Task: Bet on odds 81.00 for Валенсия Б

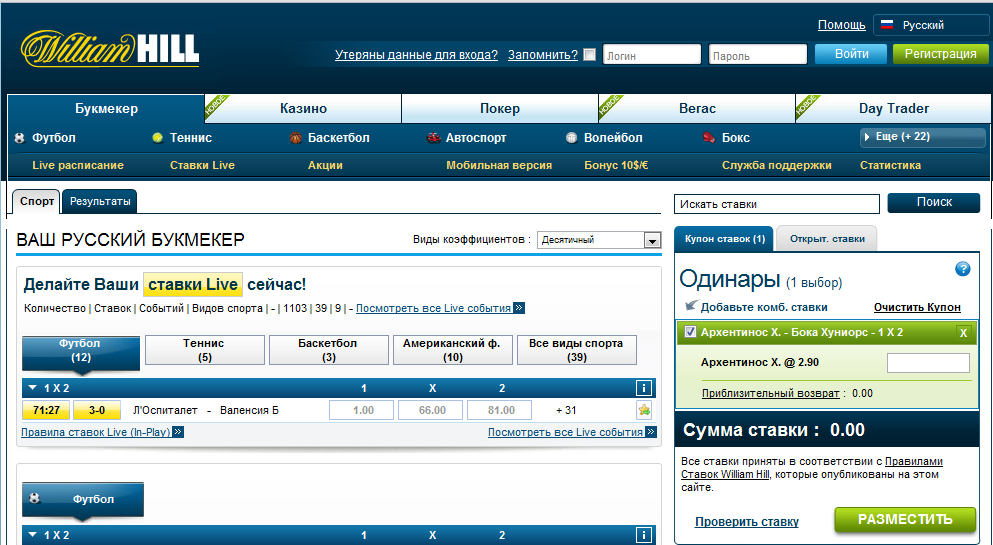Action: point(501,410)
